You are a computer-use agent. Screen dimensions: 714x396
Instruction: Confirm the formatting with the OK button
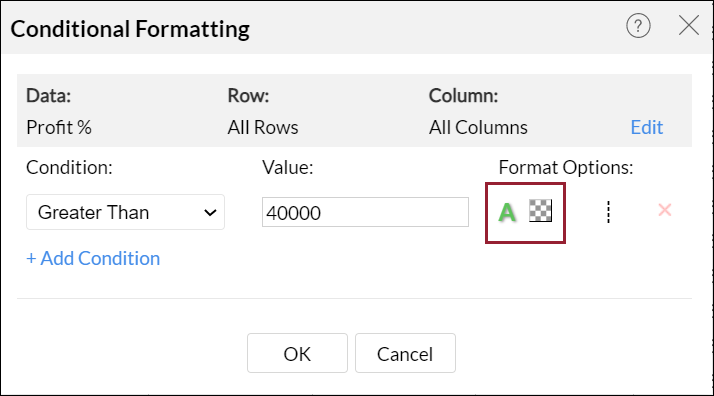click(x=297, y=353)
